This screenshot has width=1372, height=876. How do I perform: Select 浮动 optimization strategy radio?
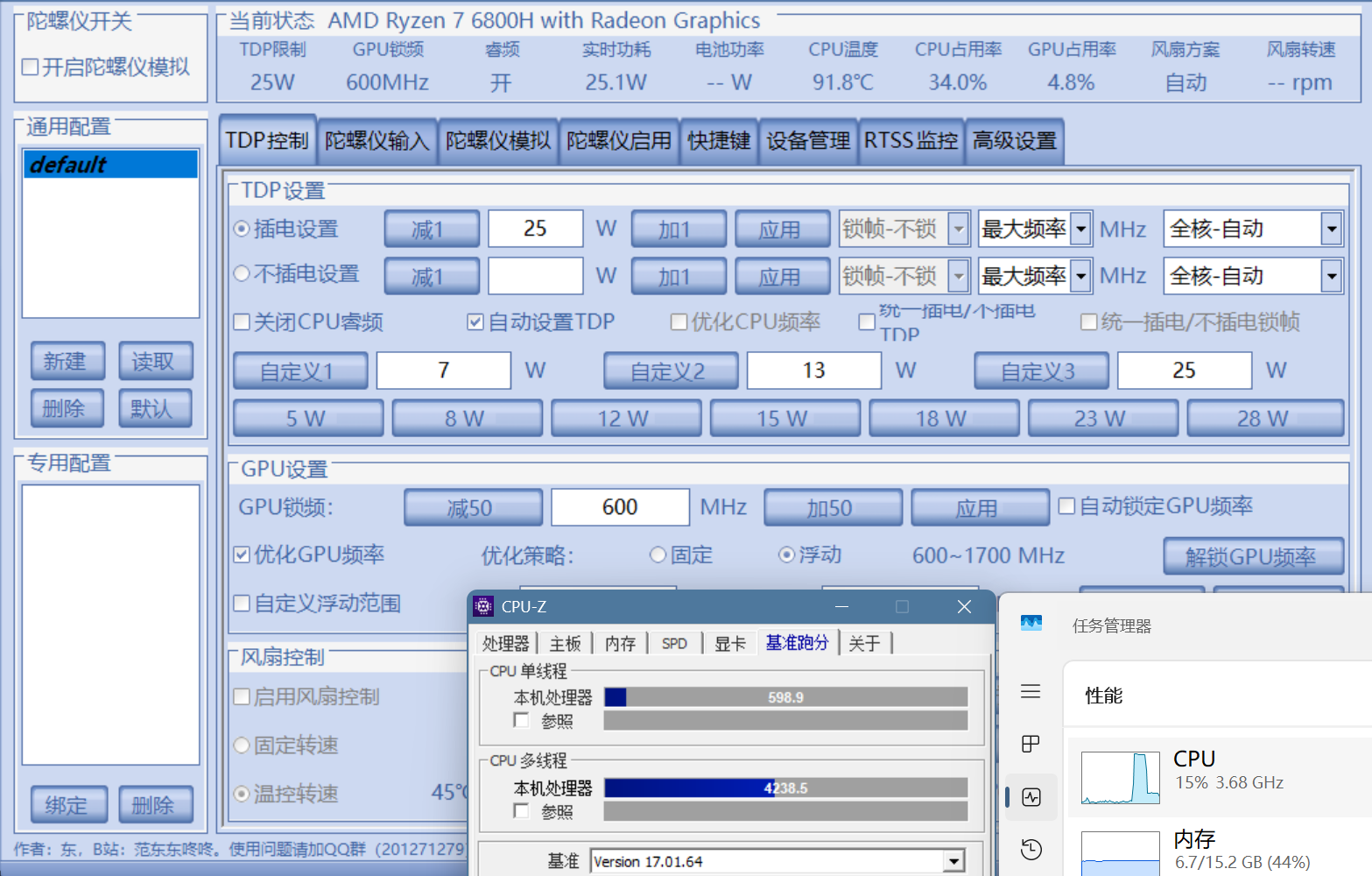click(786, 555)
